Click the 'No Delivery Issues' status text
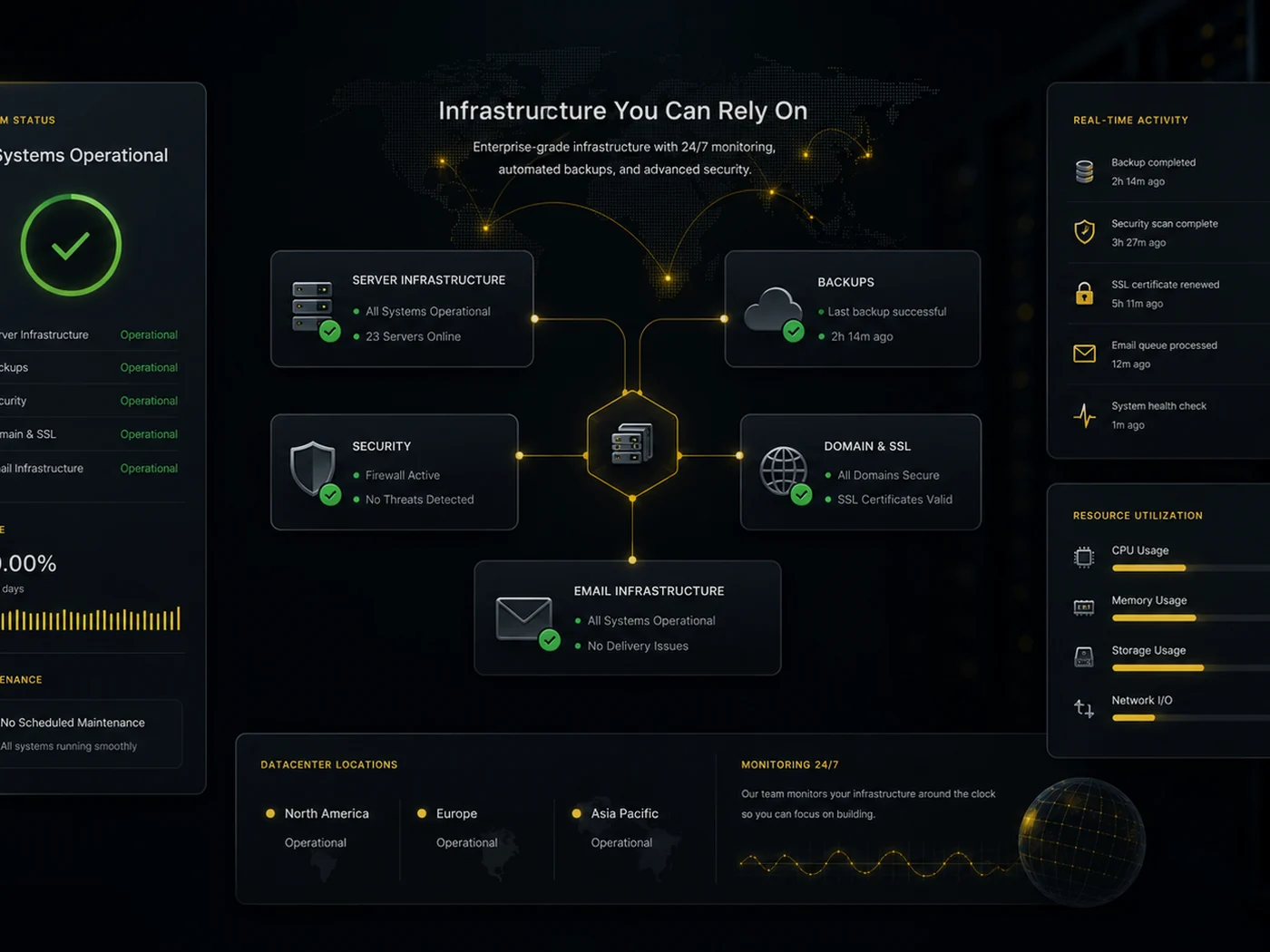The height and width of the screenshot is (952, 1270). coord(638,646)
